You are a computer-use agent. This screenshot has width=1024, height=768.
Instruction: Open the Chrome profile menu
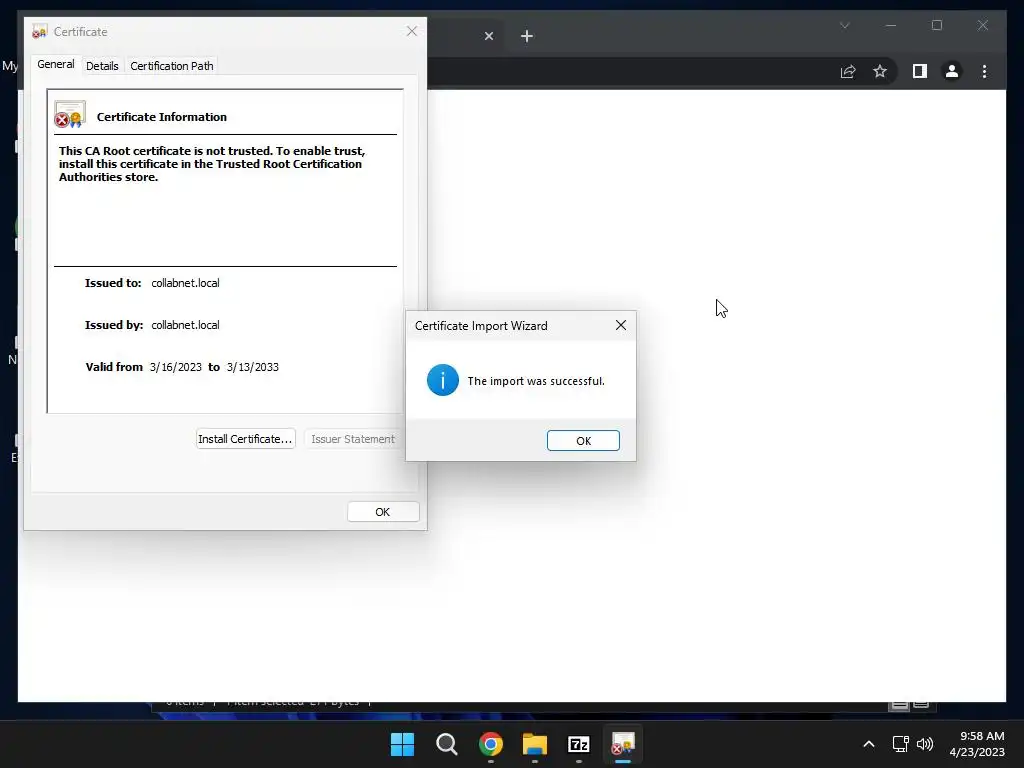coord(952,71)
